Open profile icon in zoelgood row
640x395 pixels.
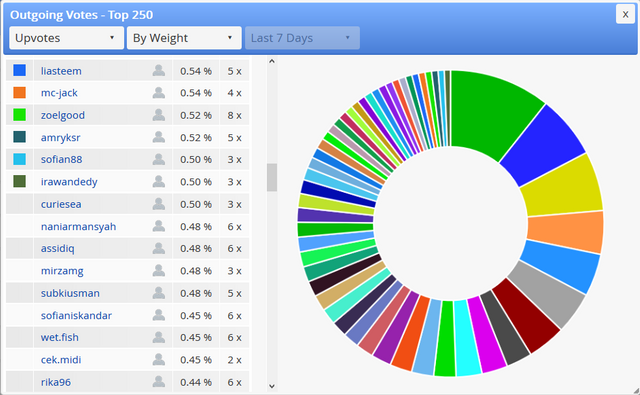[x=159, y=115]
